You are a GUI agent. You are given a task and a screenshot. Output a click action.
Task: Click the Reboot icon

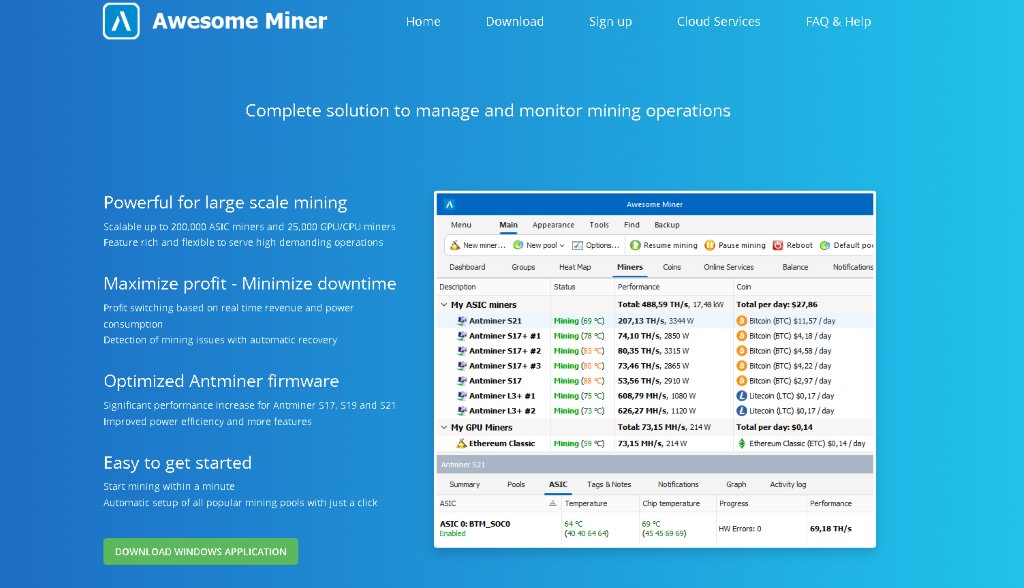778,245
